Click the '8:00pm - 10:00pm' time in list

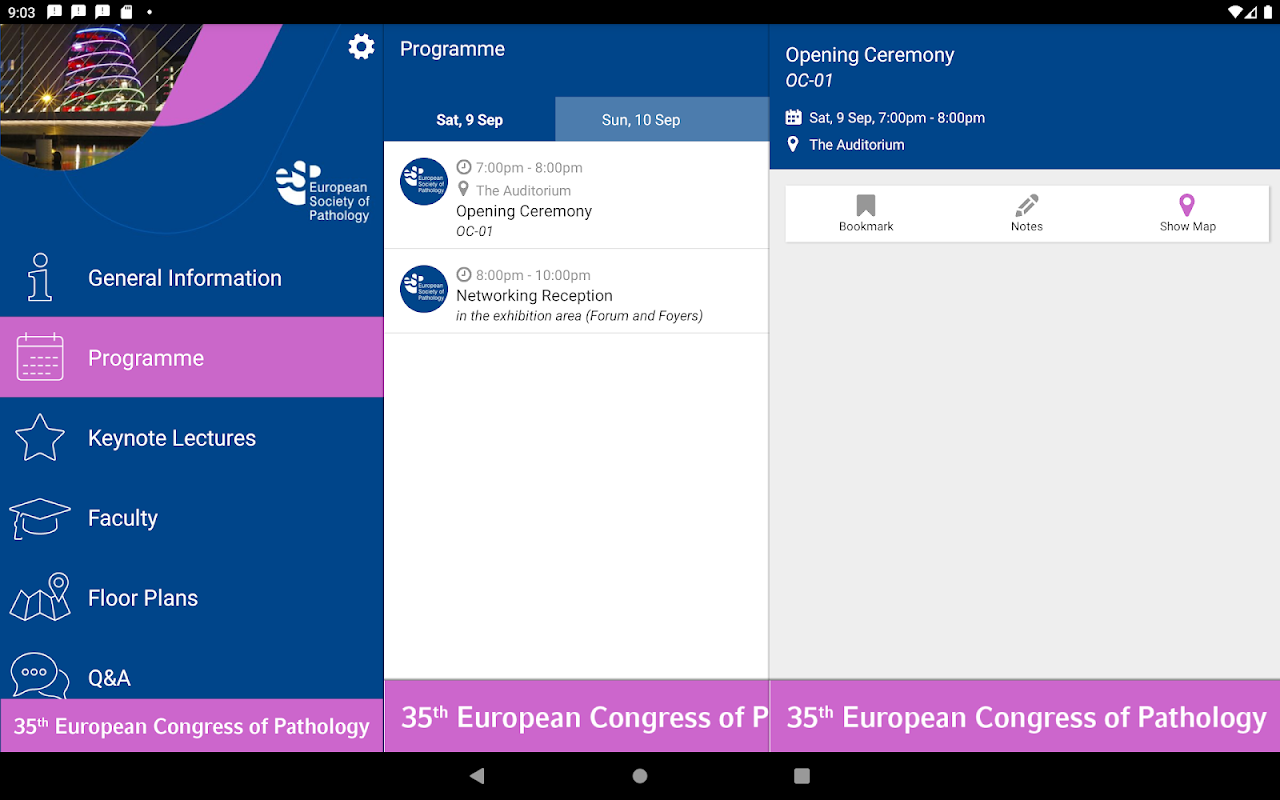[x=533, y=275]
